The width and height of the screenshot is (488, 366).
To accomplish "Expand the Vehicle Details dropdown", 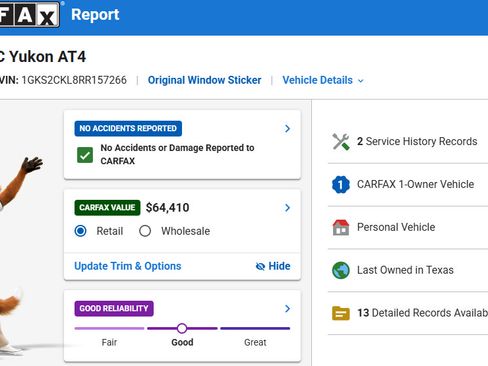I will click(x=323, y=80).
